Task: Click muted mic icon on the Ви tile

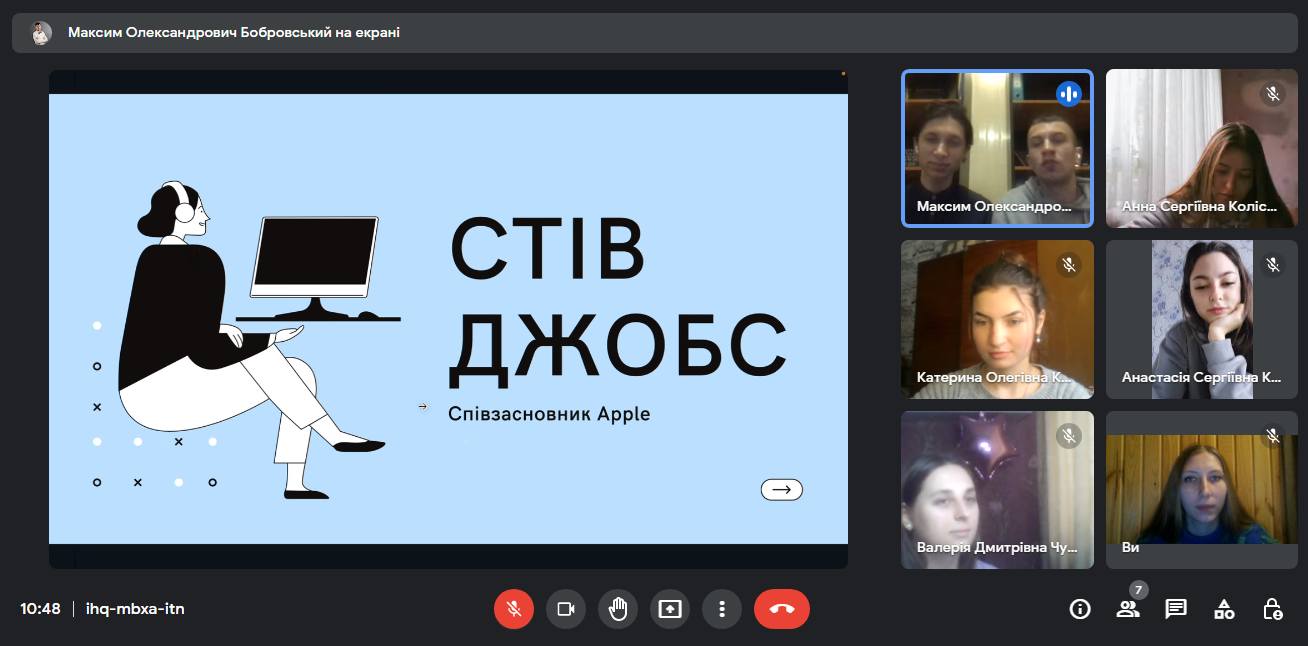Action: pyautogui.click(x=1273, y=436)
